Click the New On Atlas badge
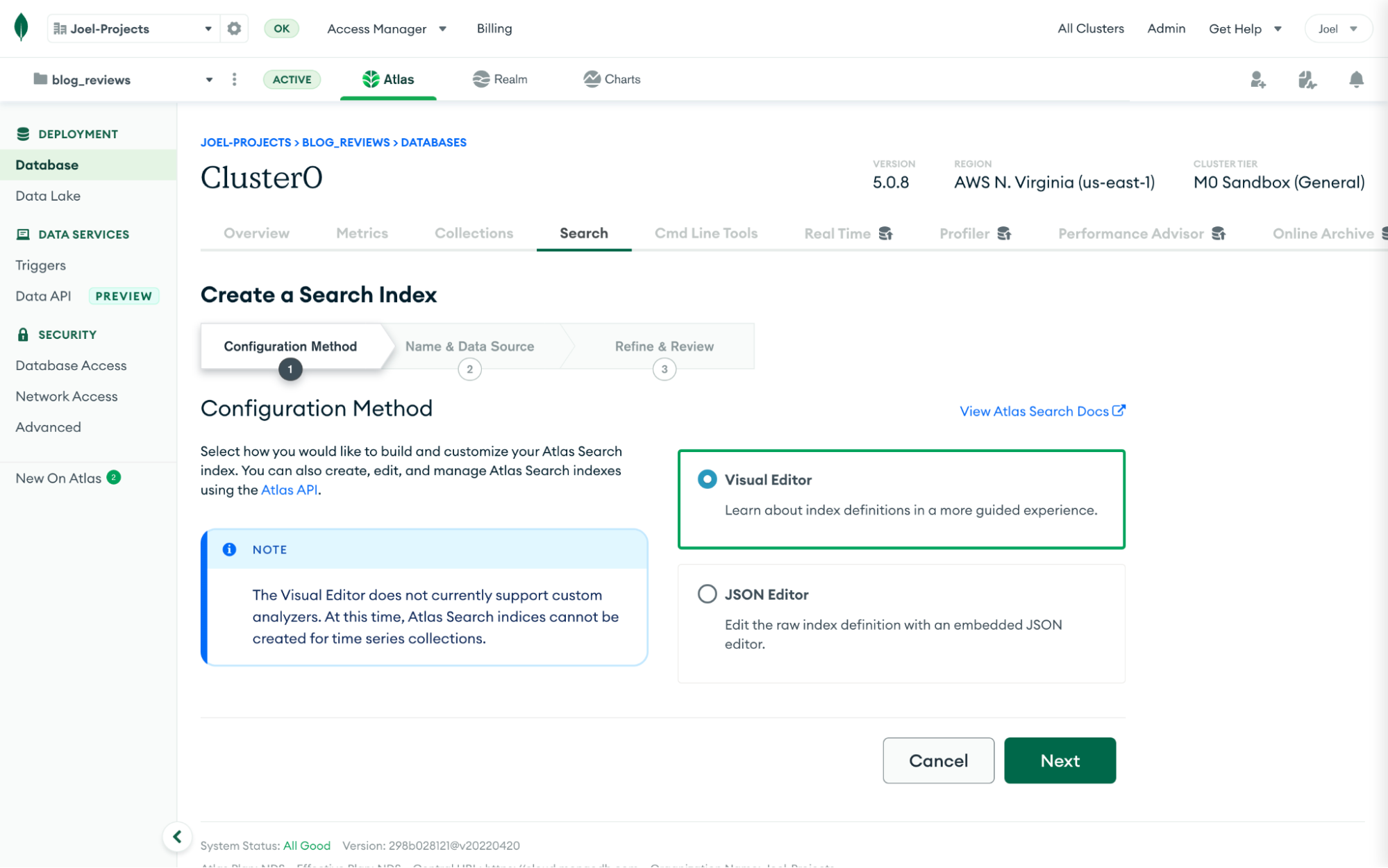Screen dimensions: 1388x868 point(114,477)
